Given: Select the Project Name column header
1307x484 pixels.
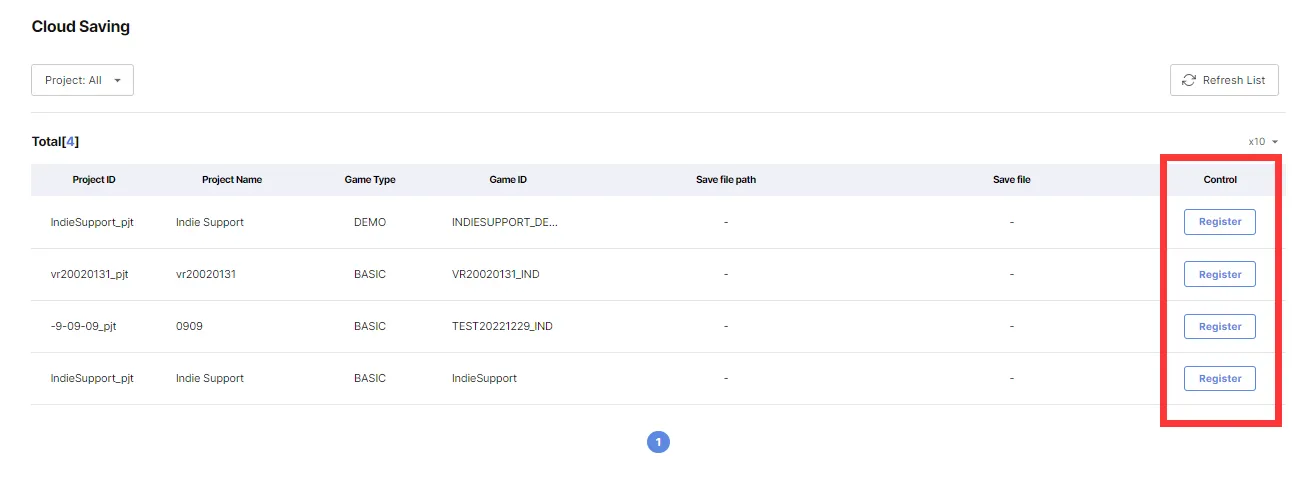Looking at the screenshot, I should tap(232, 180).
